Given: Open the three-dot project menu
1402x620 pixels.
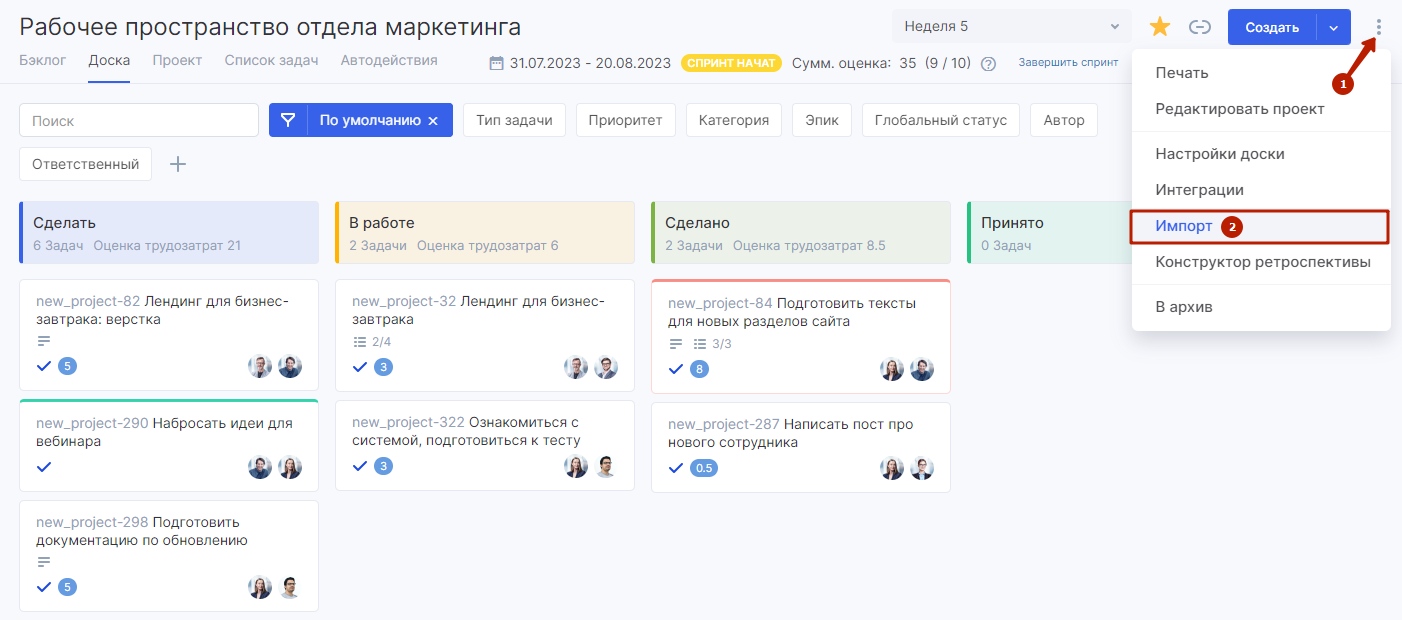Looking at the screenshot, I should click(1378, 27).
